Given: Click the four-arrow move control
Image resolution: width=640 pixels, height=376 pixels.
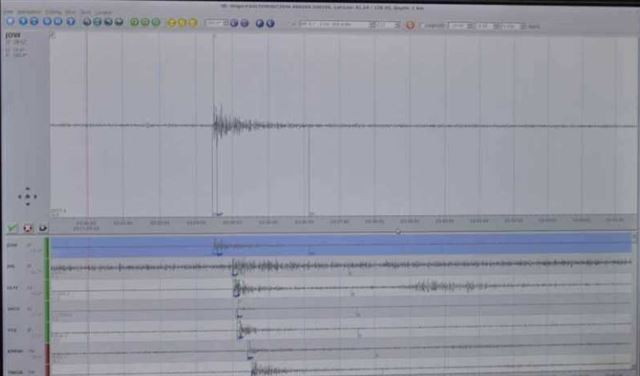Looking at the screenshot, I should click(28, 196).
